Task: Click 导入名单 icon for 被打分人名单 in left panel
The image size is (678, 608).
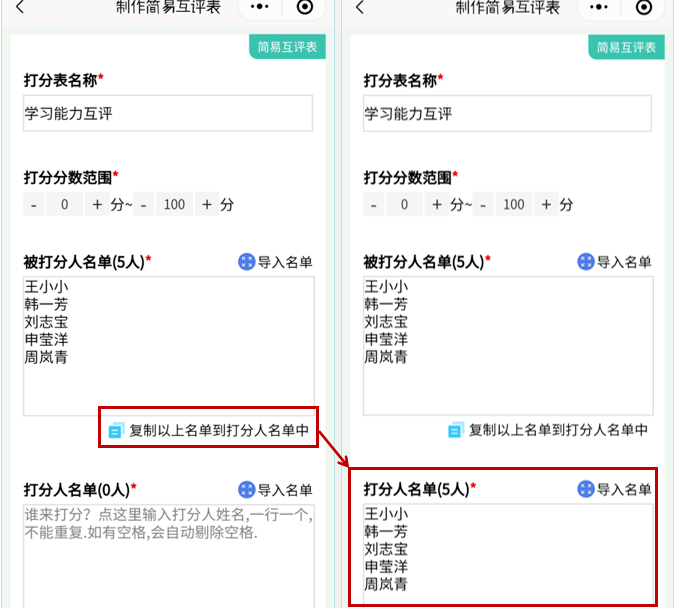Action: (x=246, y=262)
